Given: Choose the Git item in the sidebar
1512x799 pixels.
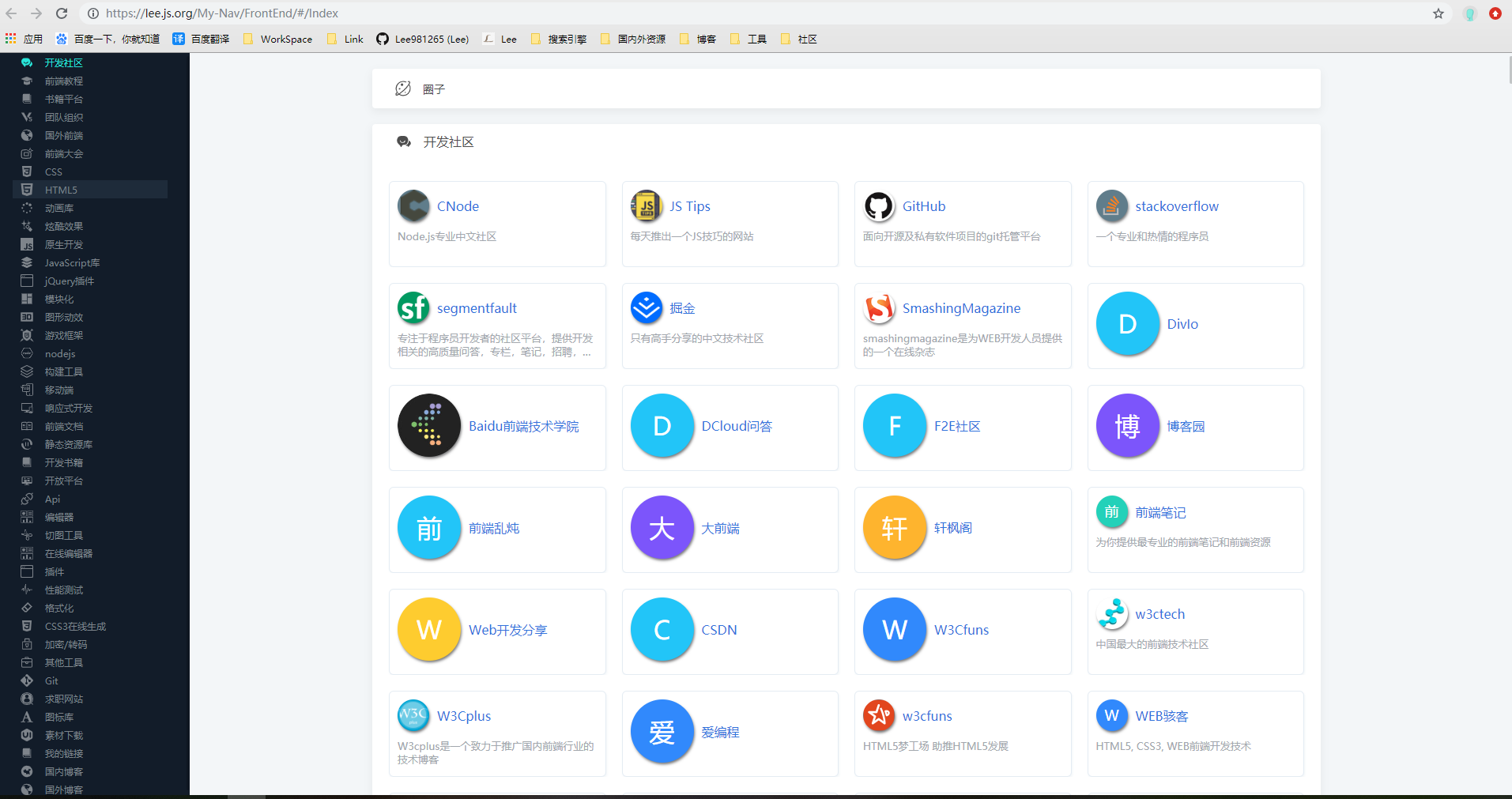Looking at the screenshot, I should pyautogui.click(x=51, y=680).
